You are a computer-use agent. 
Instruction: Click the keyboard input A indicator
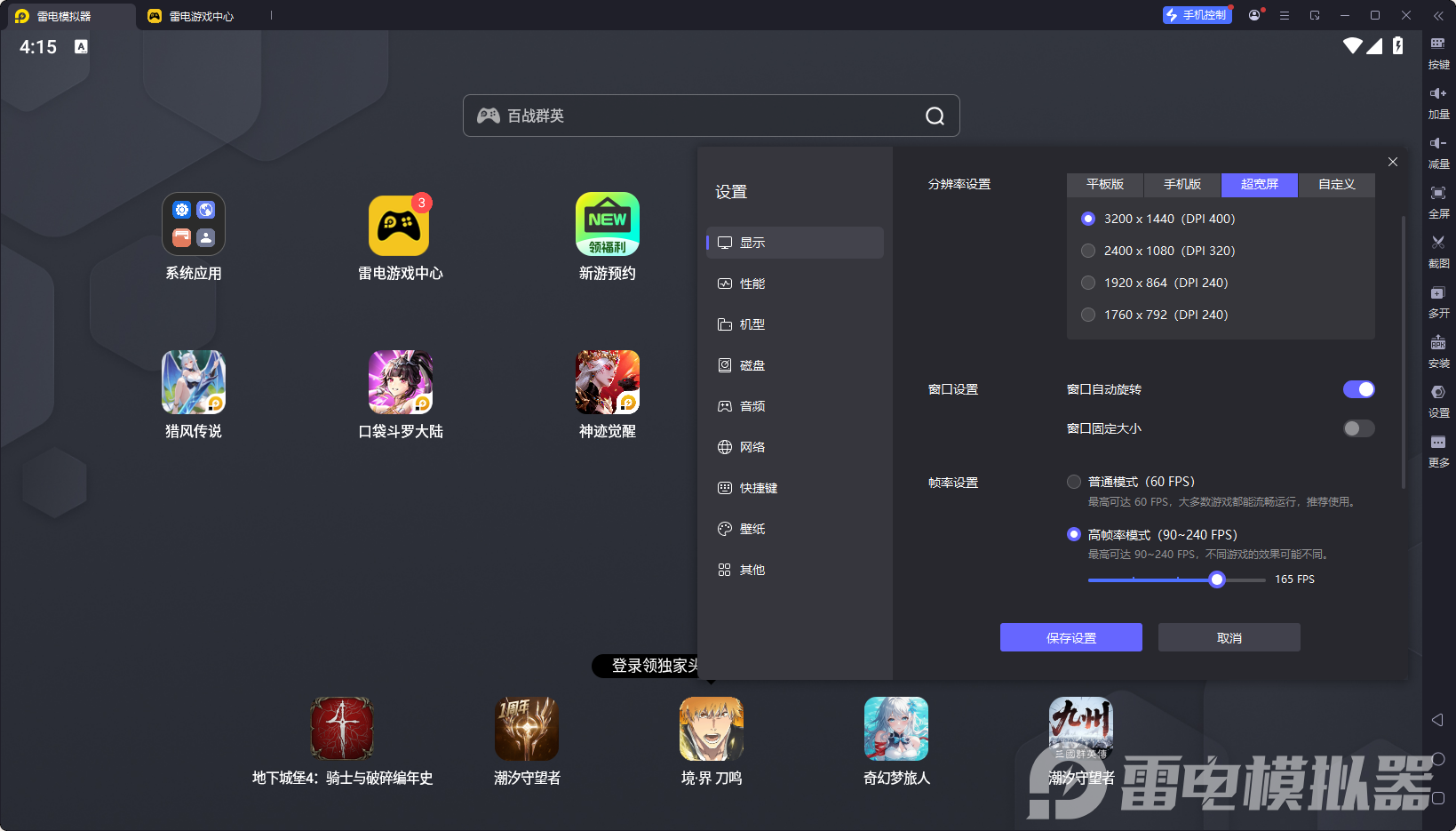[81, 46]
